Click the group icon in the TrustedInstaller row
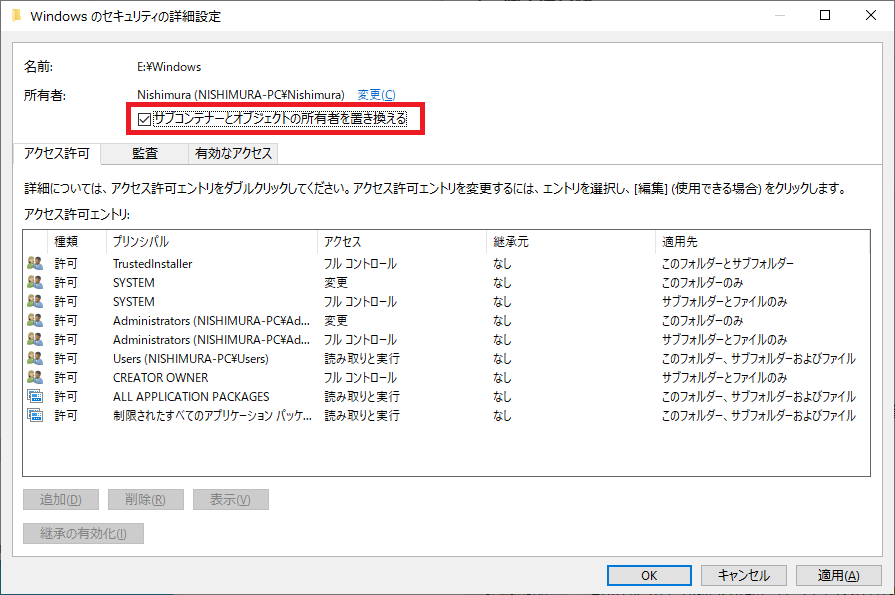The height and width of the screenshot is (595, 895). 35,263
